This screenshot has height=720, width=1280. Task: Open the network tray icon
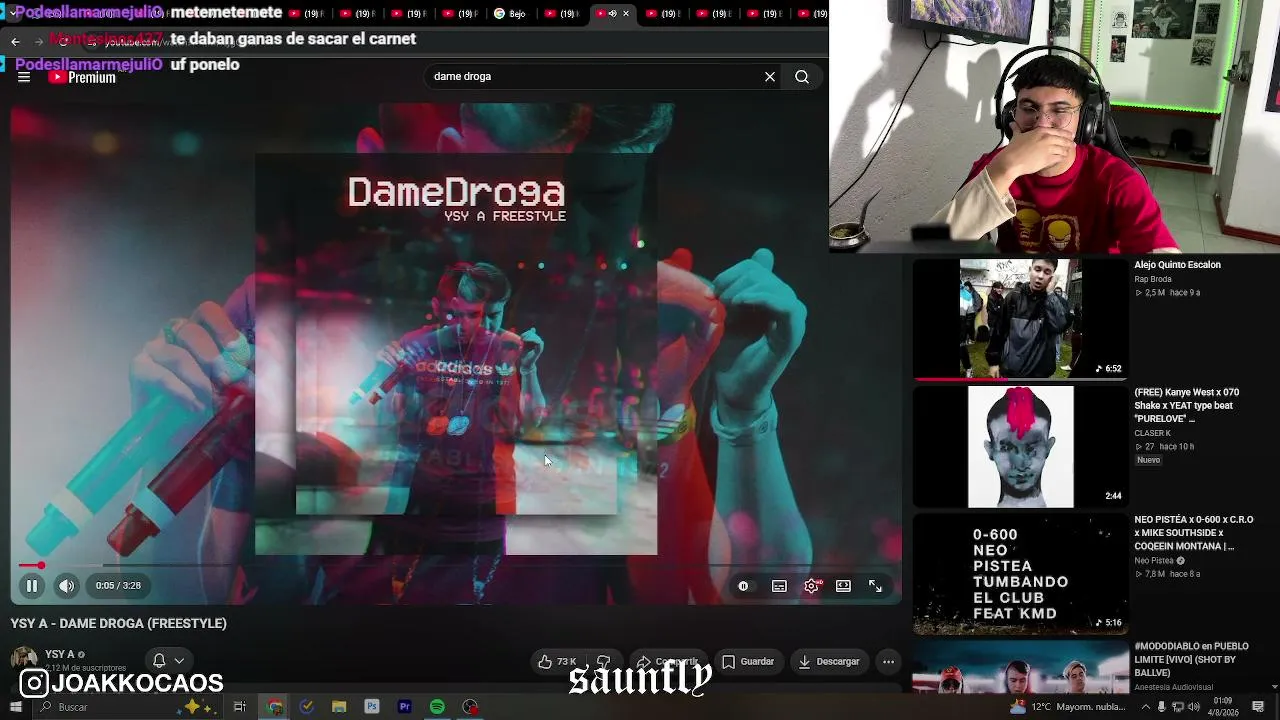point(1178,707)
